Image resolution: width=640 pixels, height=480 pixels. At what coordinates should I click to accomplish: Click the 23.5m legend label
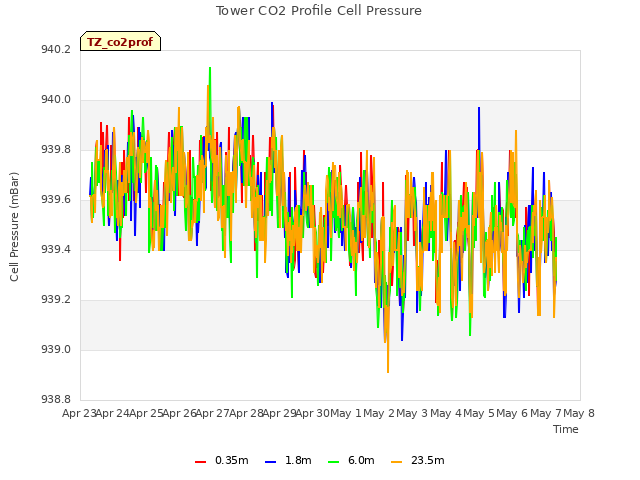pyautogui.click(x=427, y=460)
